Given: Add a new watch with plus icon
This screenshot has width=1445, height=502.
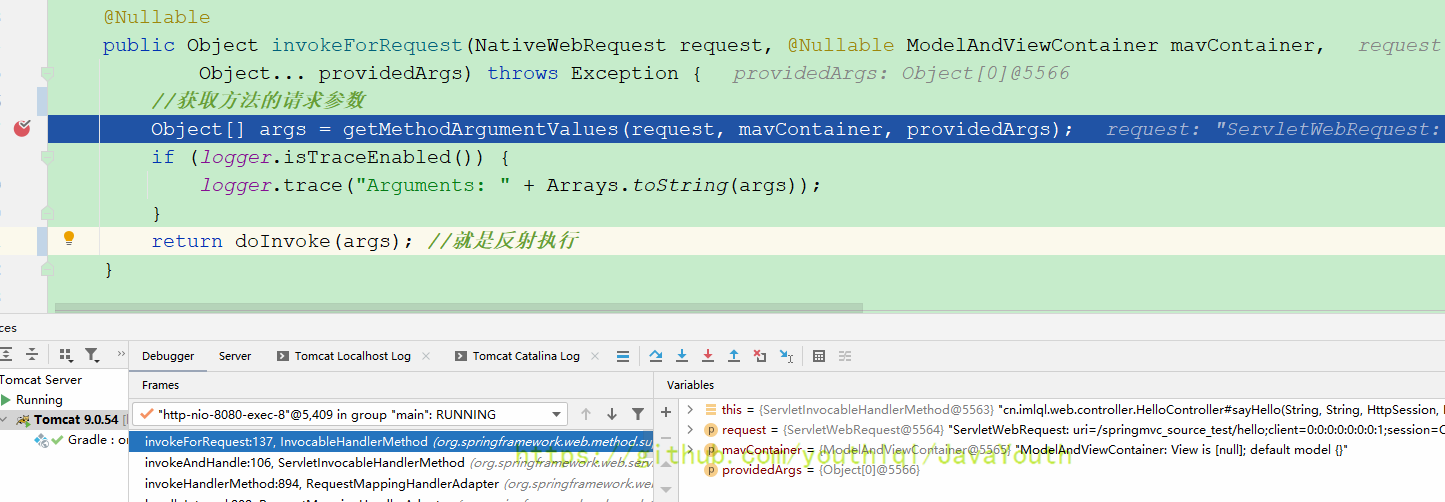Looking at the screenshot, I should 666,413.
